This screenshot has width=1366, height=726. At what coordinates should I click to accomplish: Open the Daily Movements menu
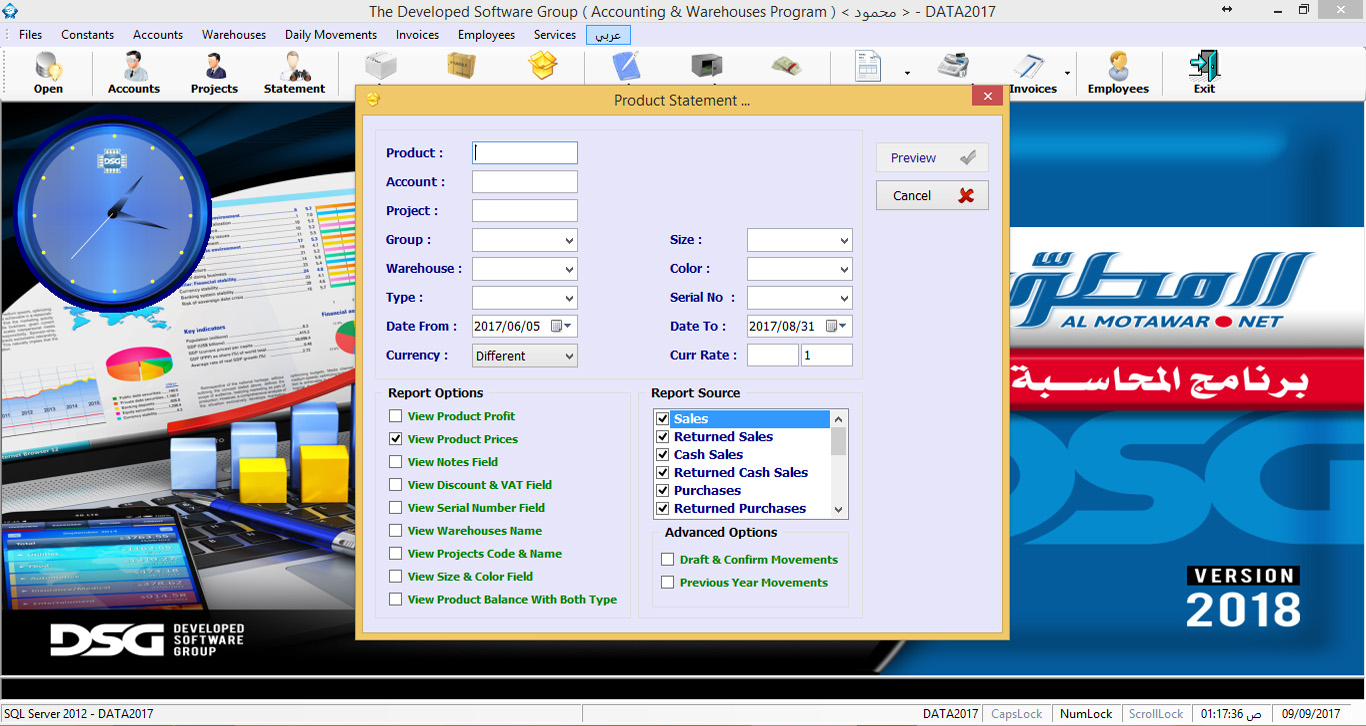pyautogui.click(x=331, y=35)
